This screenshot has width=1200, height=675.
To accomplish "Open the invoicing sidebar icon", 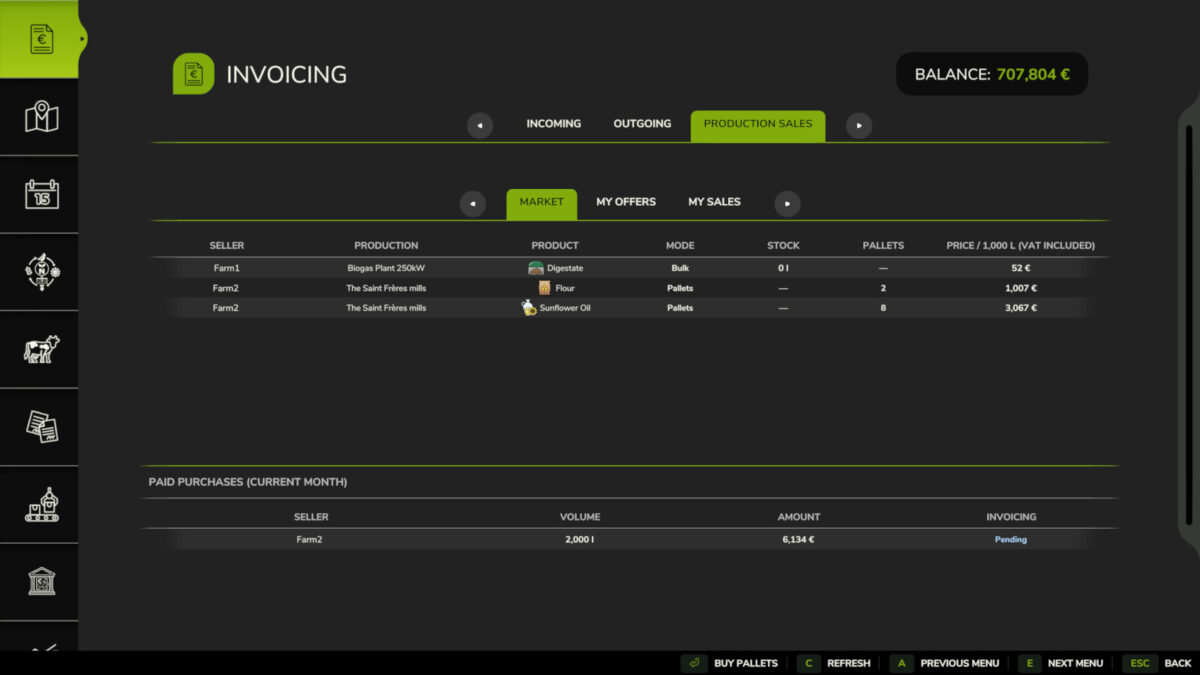I will (40, 39).
